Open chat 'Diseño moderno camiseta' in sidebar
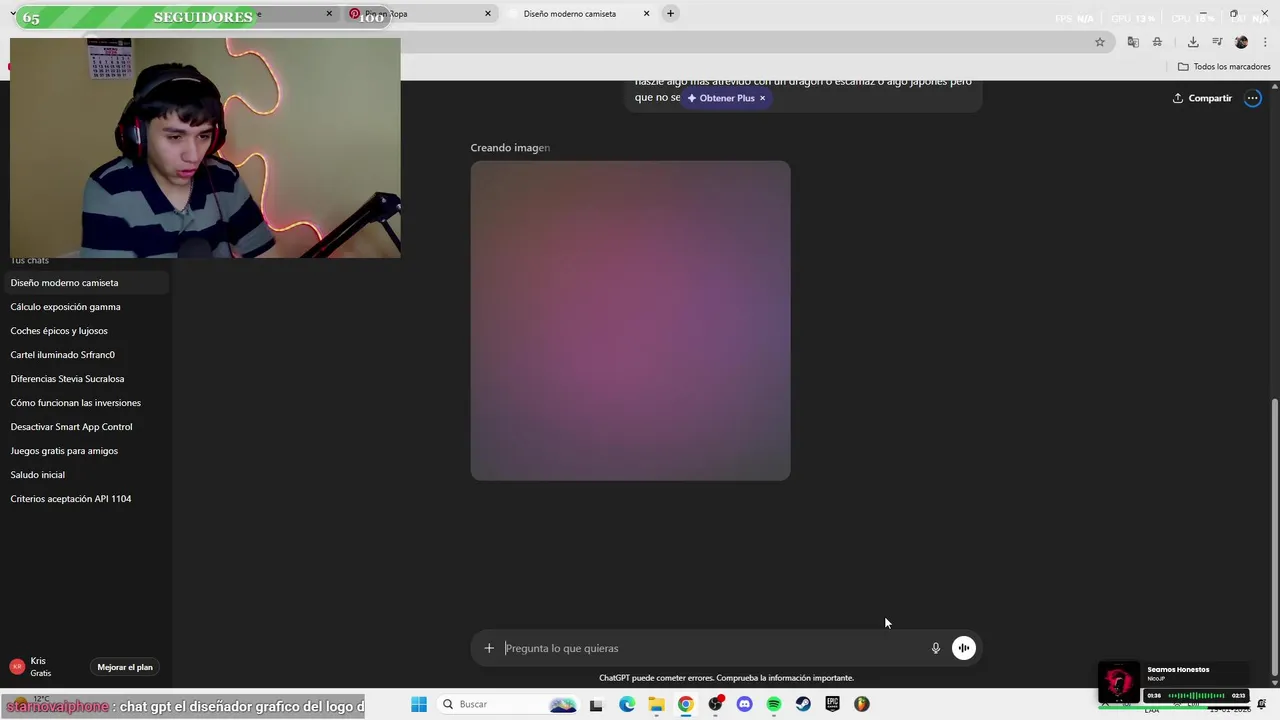Screen dimensions: 1280x720 (x=85, y=283)
